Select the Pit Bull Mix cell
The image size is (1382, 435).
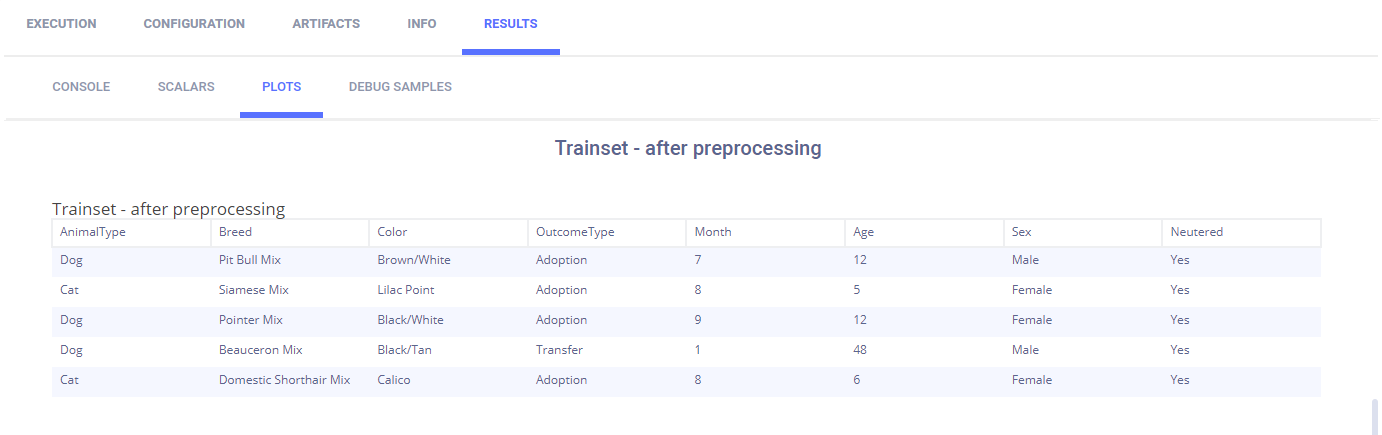click(x=250, y=260)
